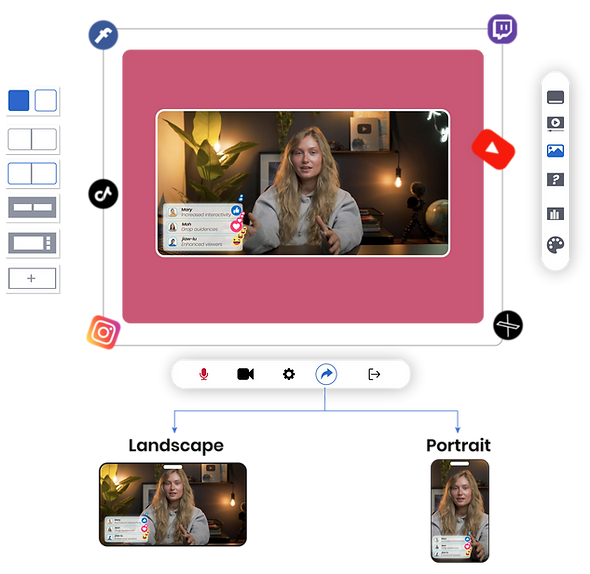Add a new layout with plus button
Image resolution: width=590 pixels, height=574 pixels.
point(32,278)
